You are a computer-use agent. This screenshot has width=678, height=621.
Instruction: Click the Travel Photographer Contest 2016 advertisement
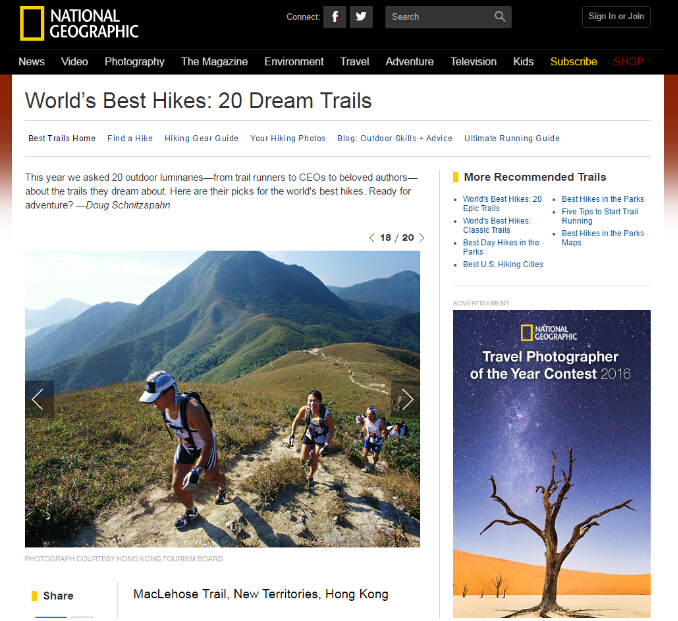click(552, 464)
